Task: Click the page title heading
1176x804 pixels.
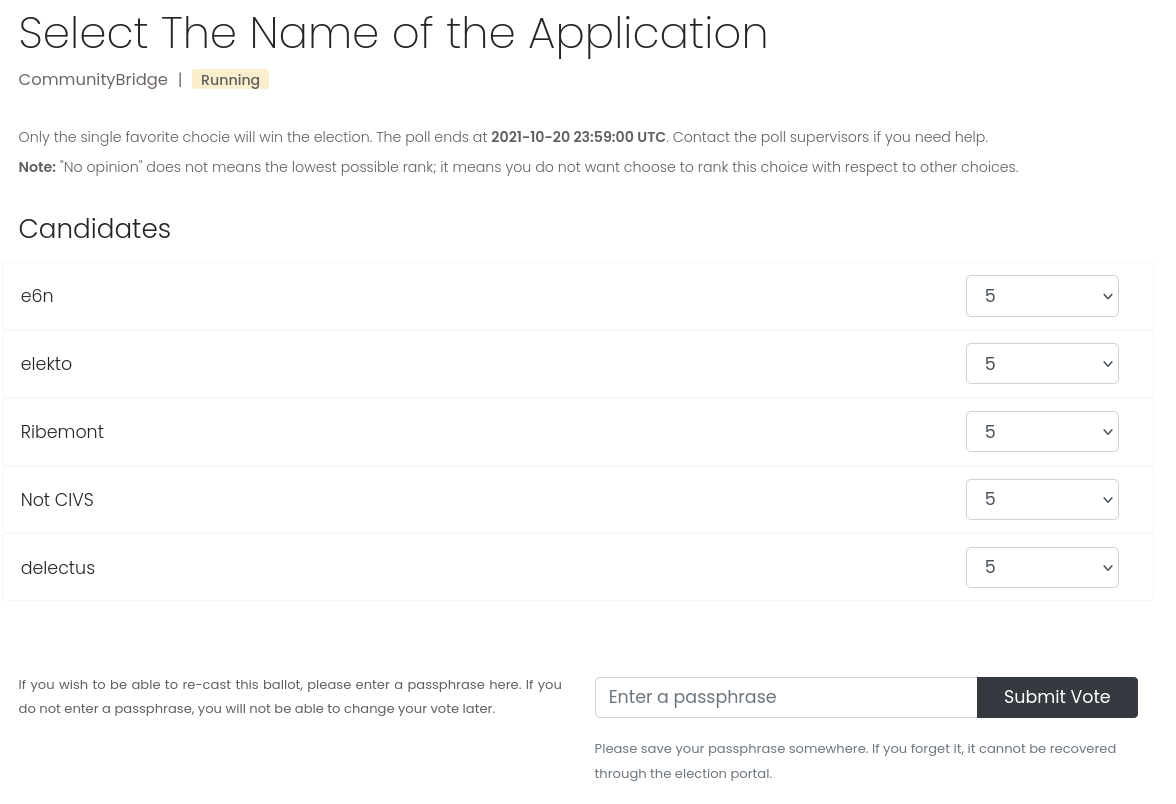Action: point(393,33)
